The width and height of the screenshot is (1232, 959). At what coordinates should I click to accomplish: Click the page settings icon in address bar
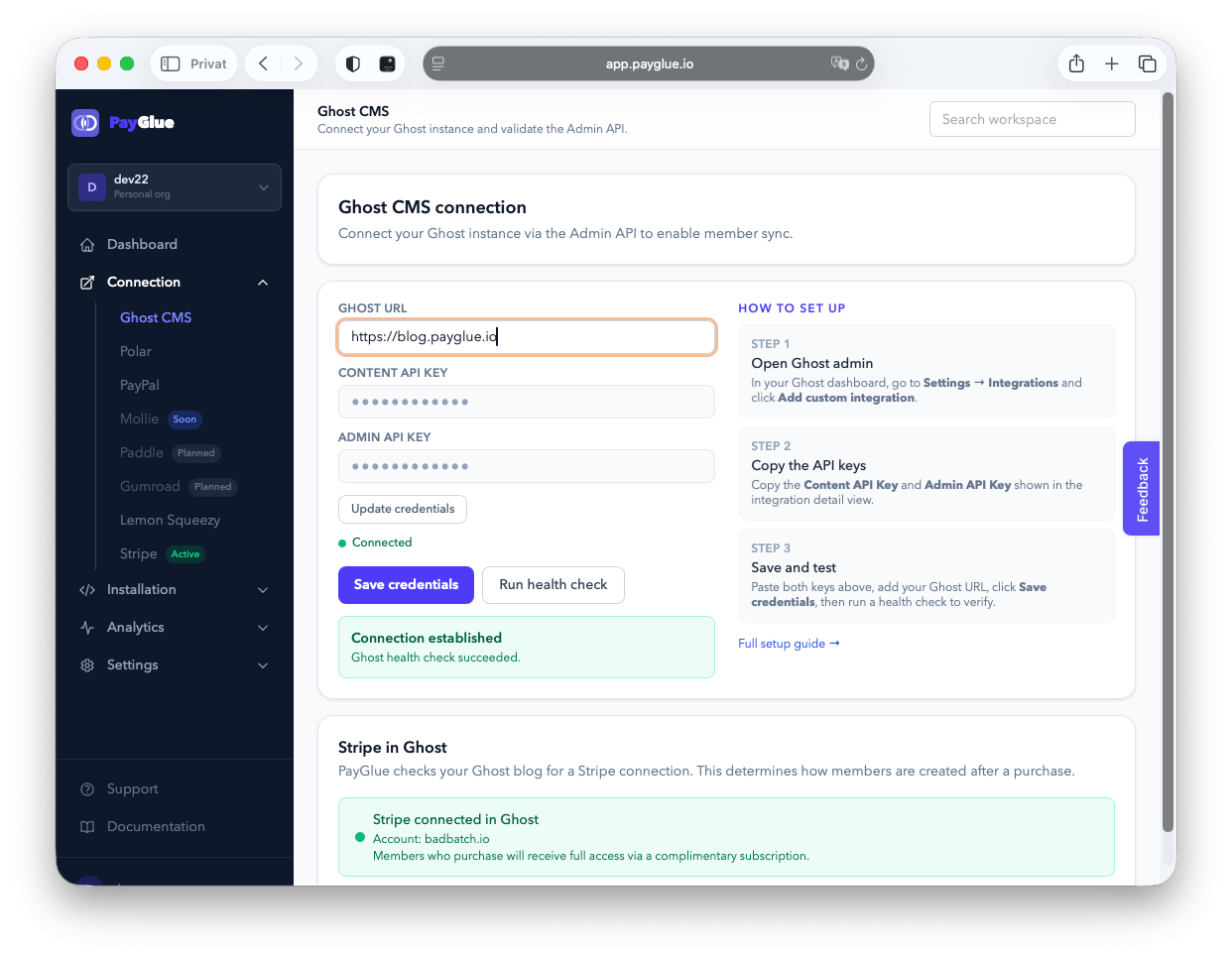438,63
